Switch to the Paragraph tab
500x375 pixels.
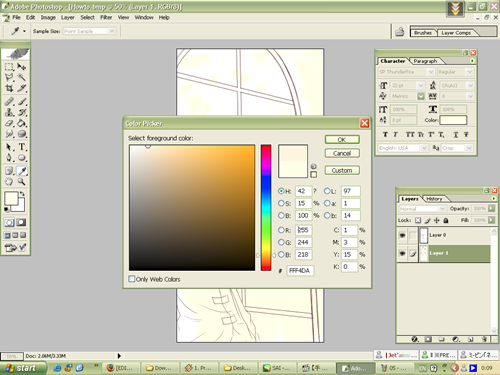425,61
